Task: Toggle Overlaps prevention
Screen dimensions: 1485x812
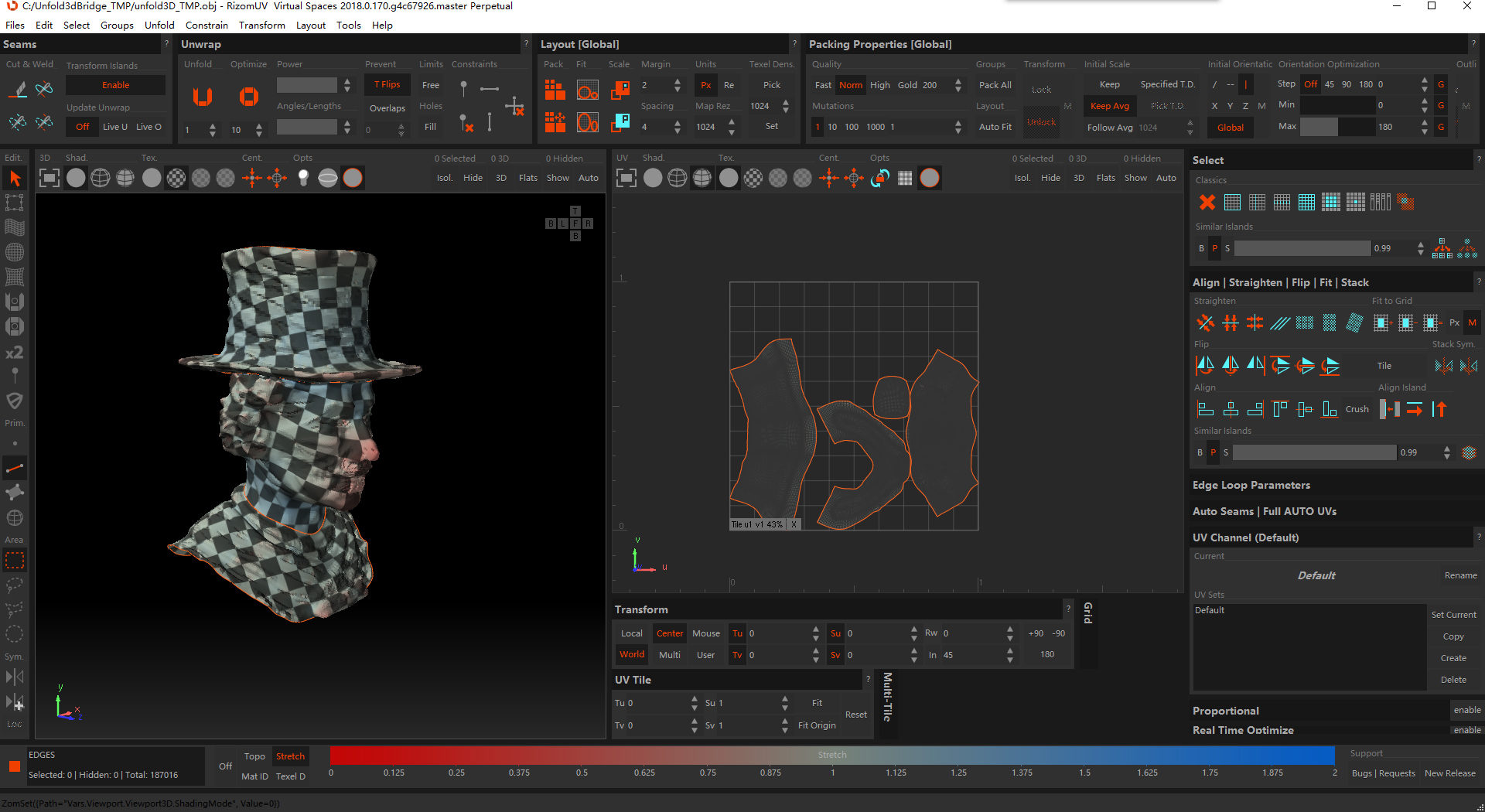Action: tap(387, 108)
